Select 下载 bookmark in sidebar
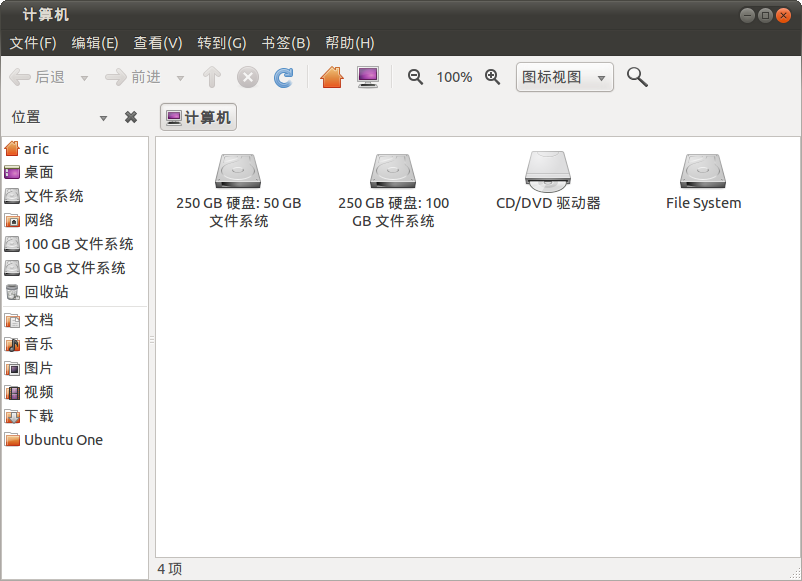Viewport: 802px width, 581px height. coord(75,416)
